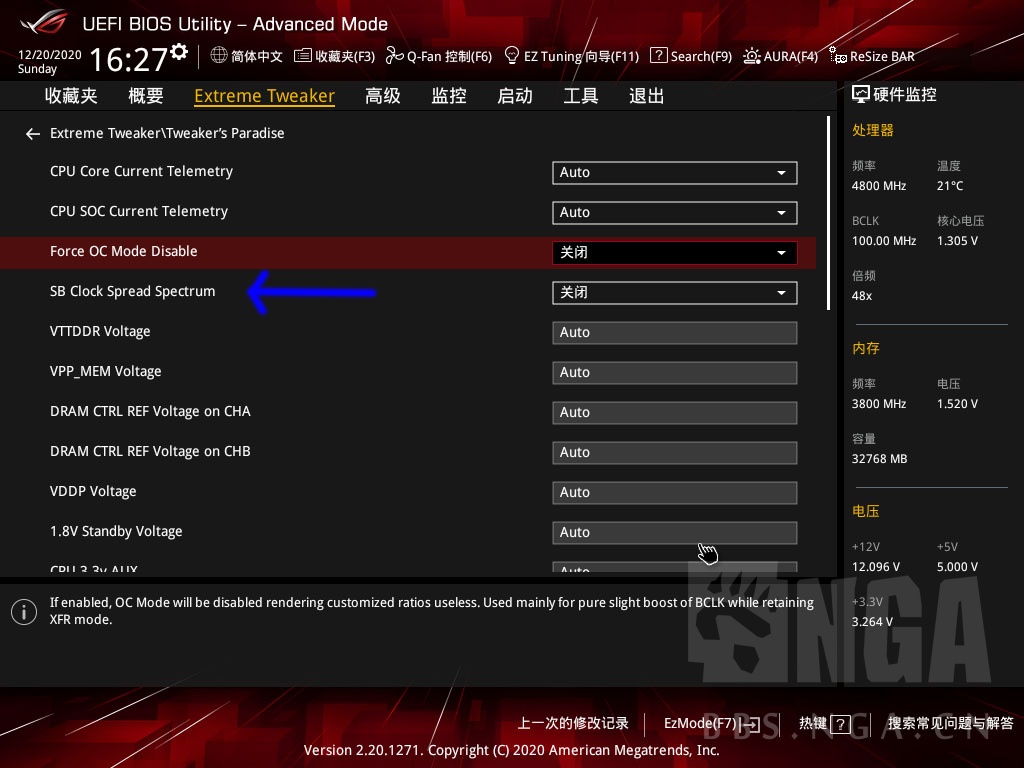Viewport: 1024px width, 768px height.
Task: Select the Force OC Mode Disable row label
Action: pyautogui.click(x=123, y=251)
